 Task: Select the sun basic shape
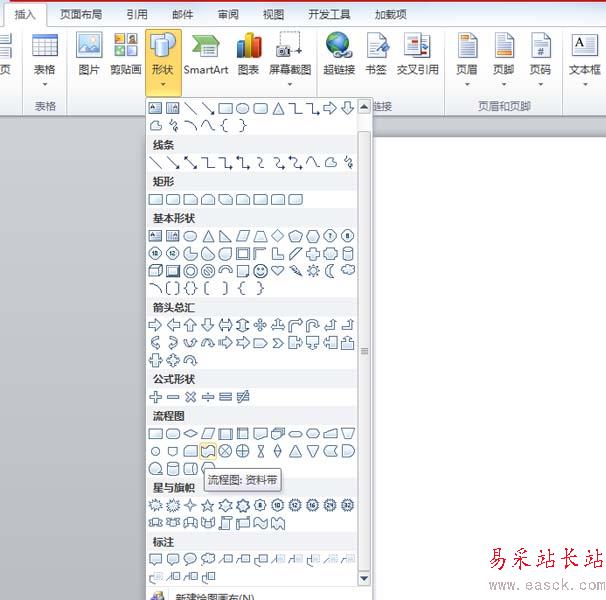[313, 271]
